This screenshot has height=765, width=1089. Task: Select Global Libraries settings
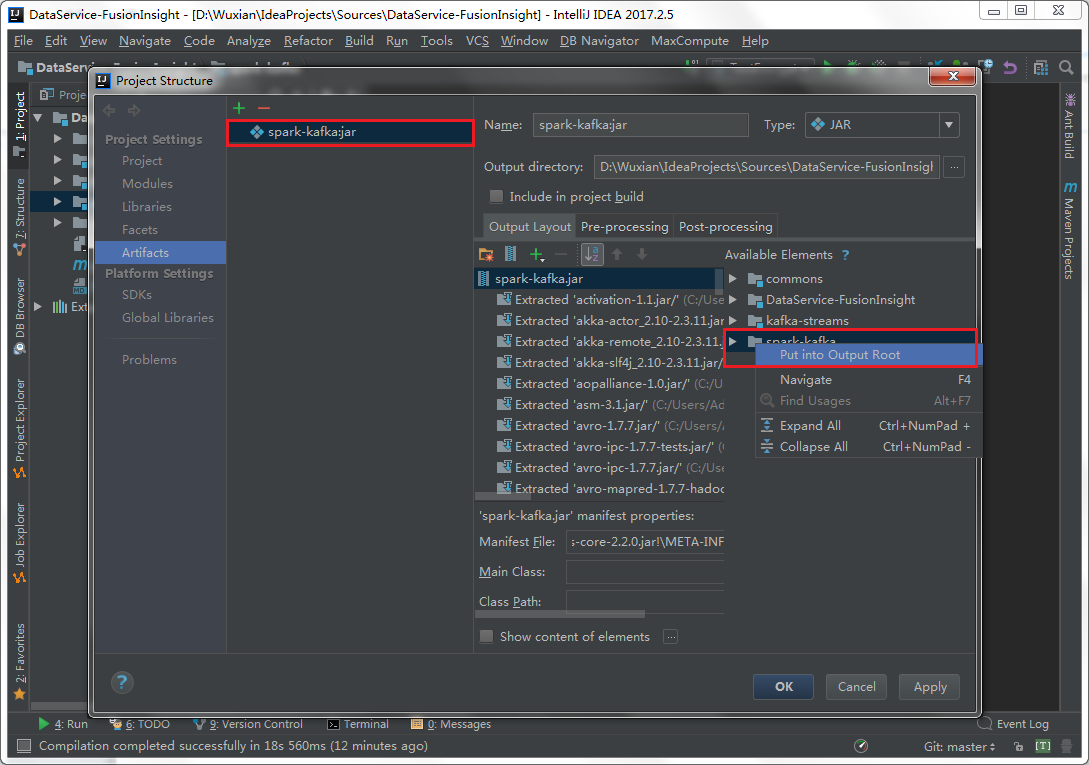coord(168,318)
